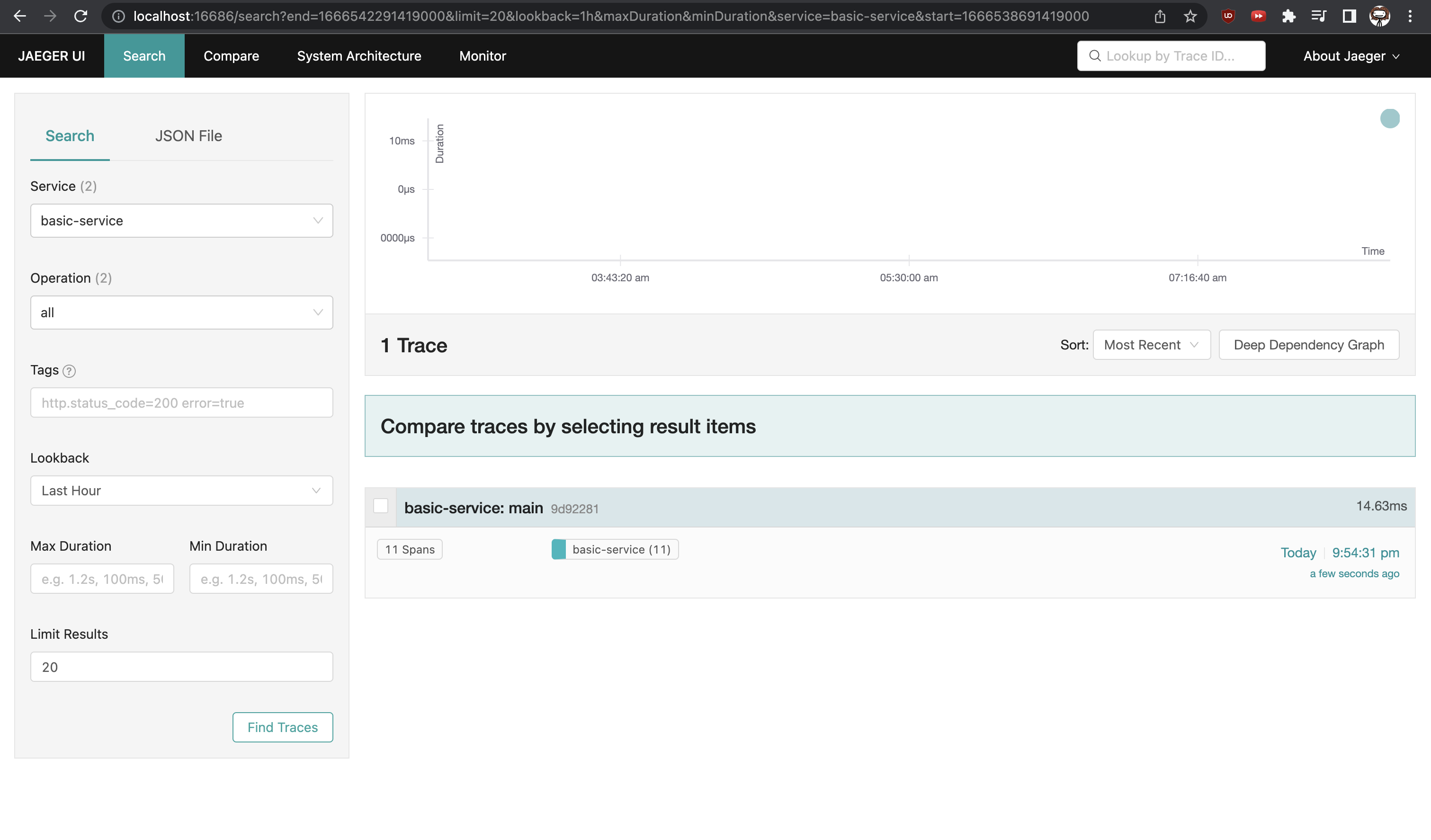
Task: Open the Lookback Last Hour dropdown
Action: 181,490
